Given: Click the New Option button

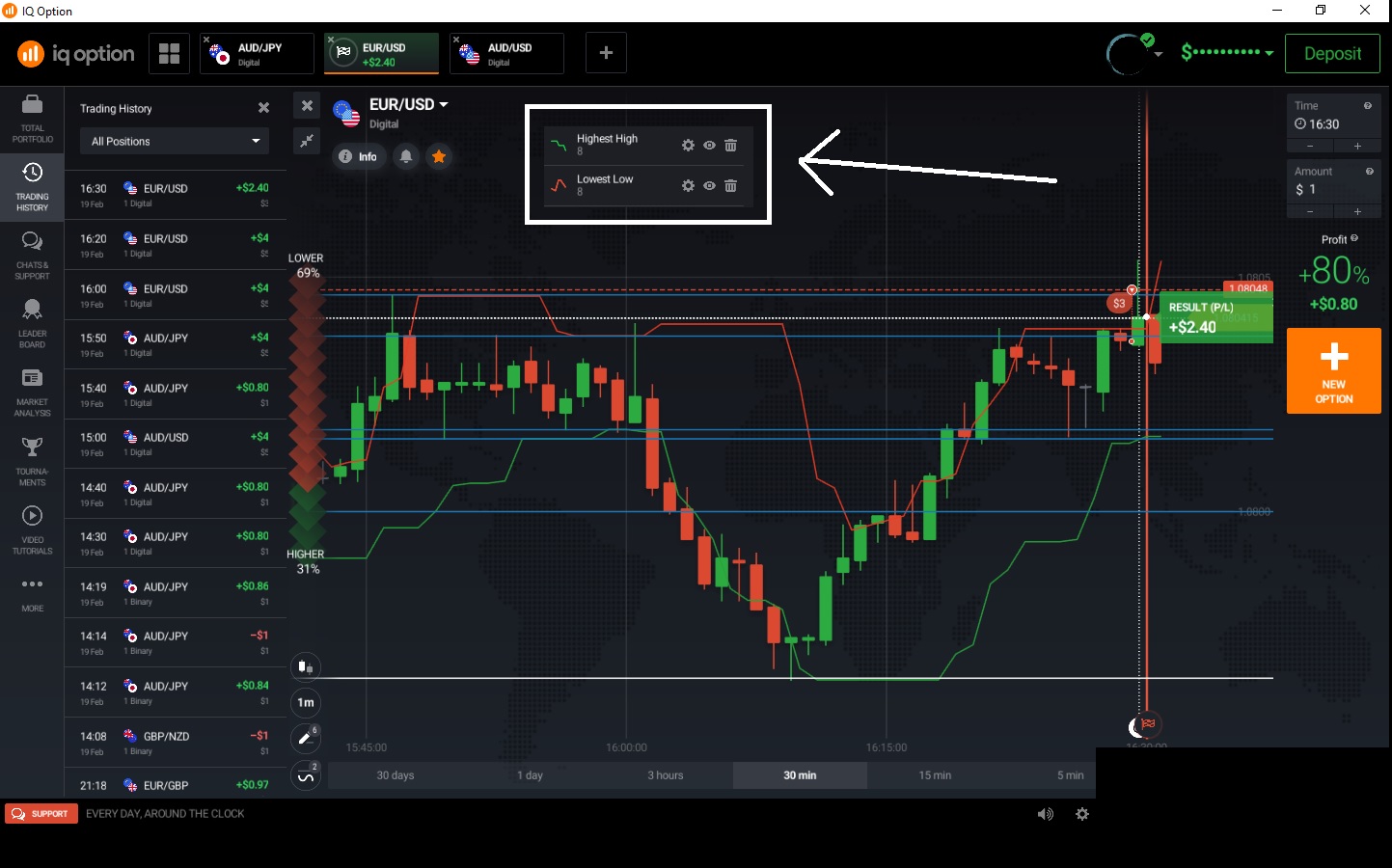Looking at the screenshot, I should point(1334,371).
